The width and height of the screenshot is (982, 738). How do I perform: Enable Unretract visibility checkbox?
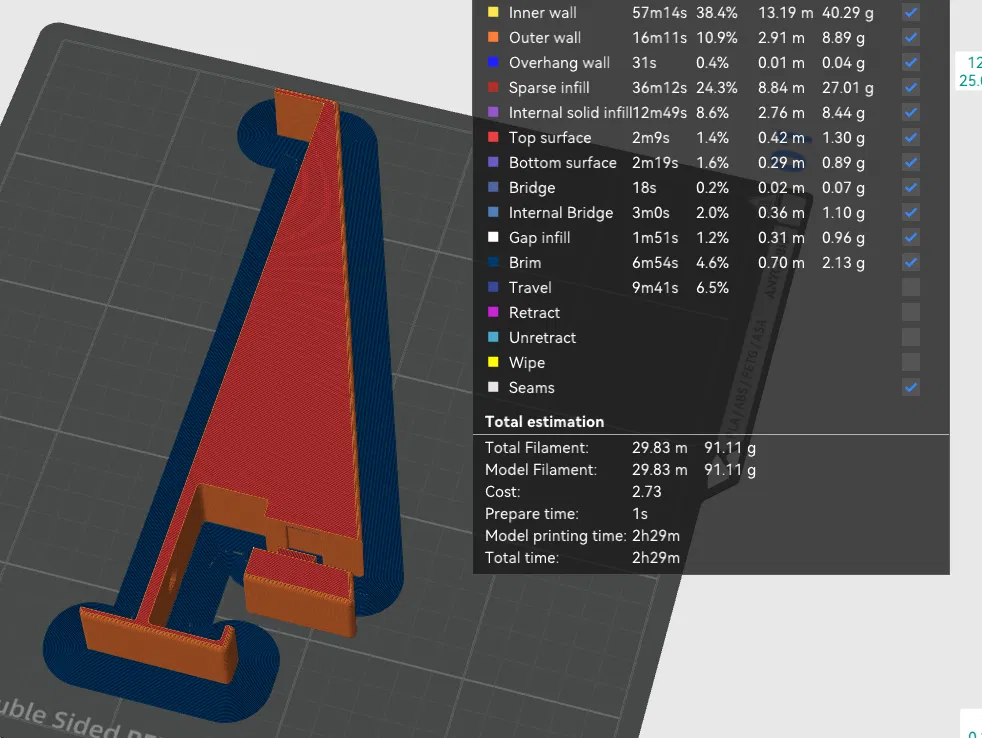[911, 337]
